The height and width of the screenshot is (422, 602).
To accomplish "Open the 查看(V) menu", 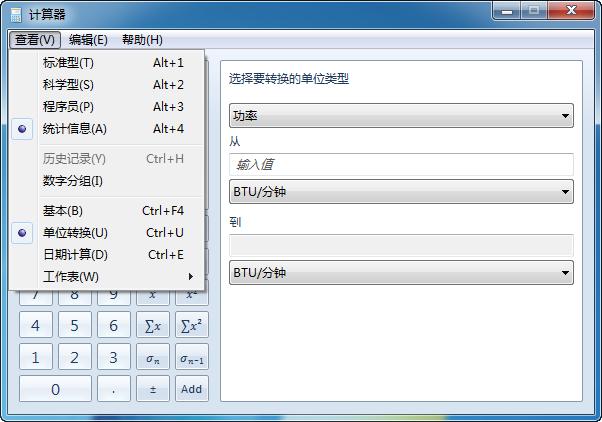I will pyautogui.click(x=35, y=40).
